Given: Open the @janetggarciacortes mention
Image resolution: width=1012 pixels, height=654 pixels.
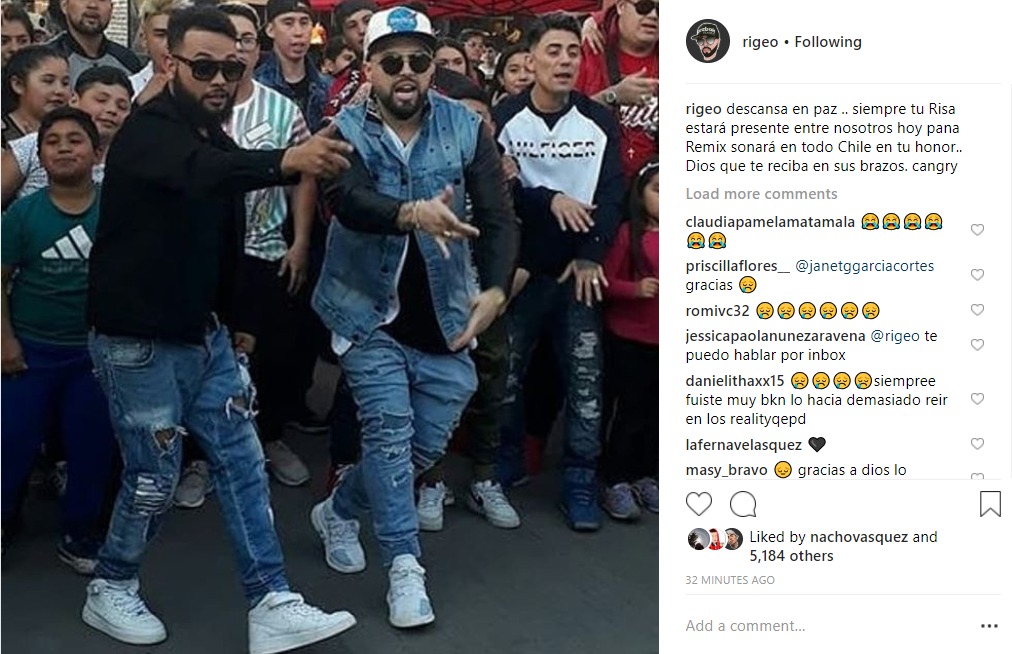Looking at the screenshot, I should [864, 266].
